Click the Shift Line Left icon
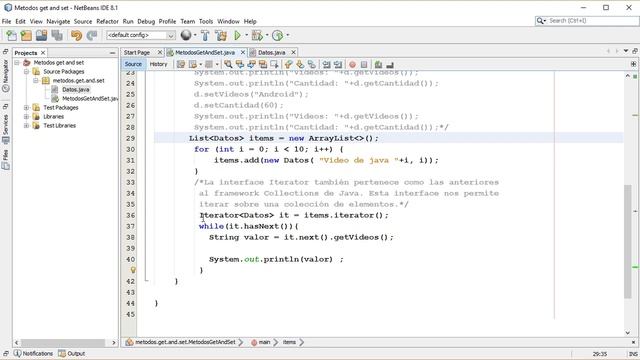 pos(327,64)
